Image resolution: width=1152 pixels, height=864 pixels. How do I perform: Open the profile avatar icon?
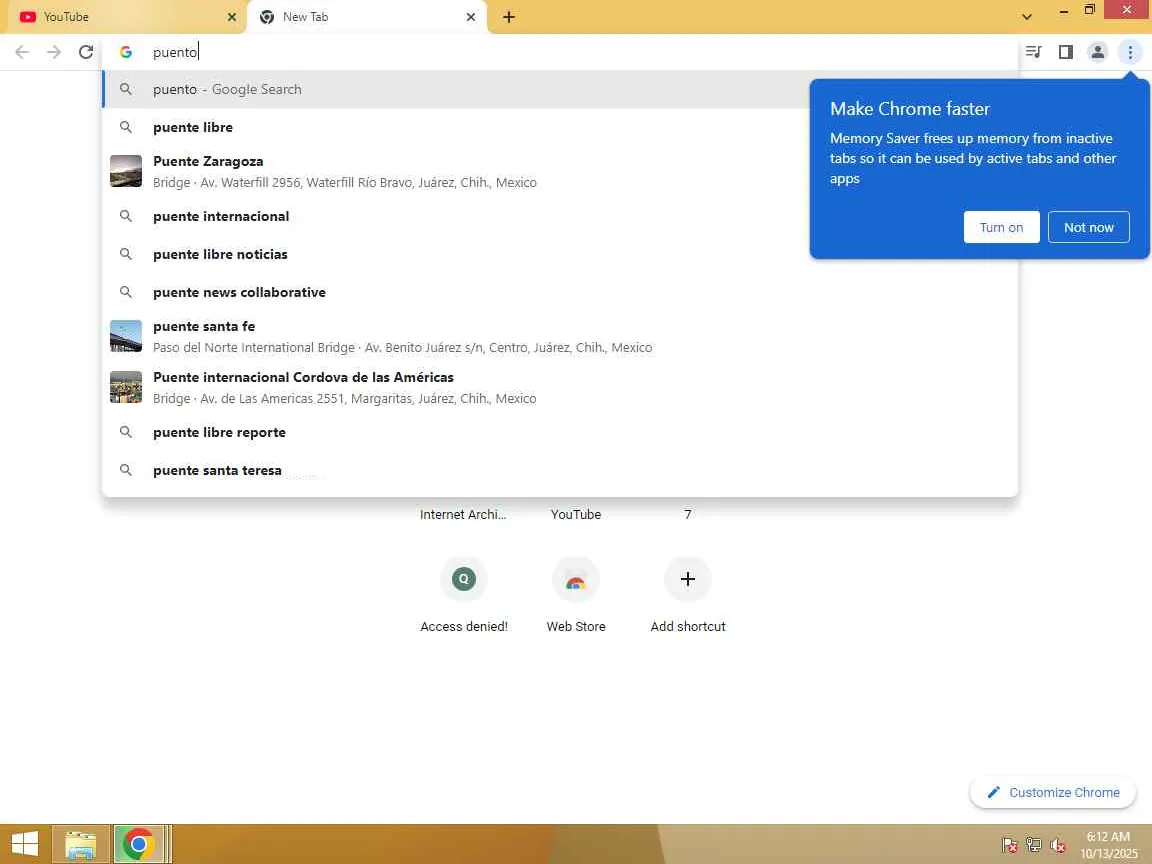pyautogui.click(x=1098, y=51)
